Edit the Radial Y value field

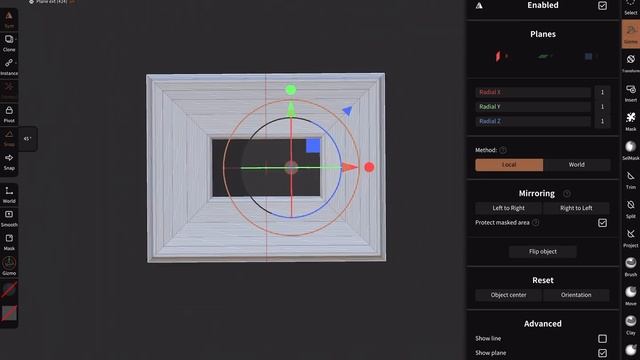click(602, 107)
